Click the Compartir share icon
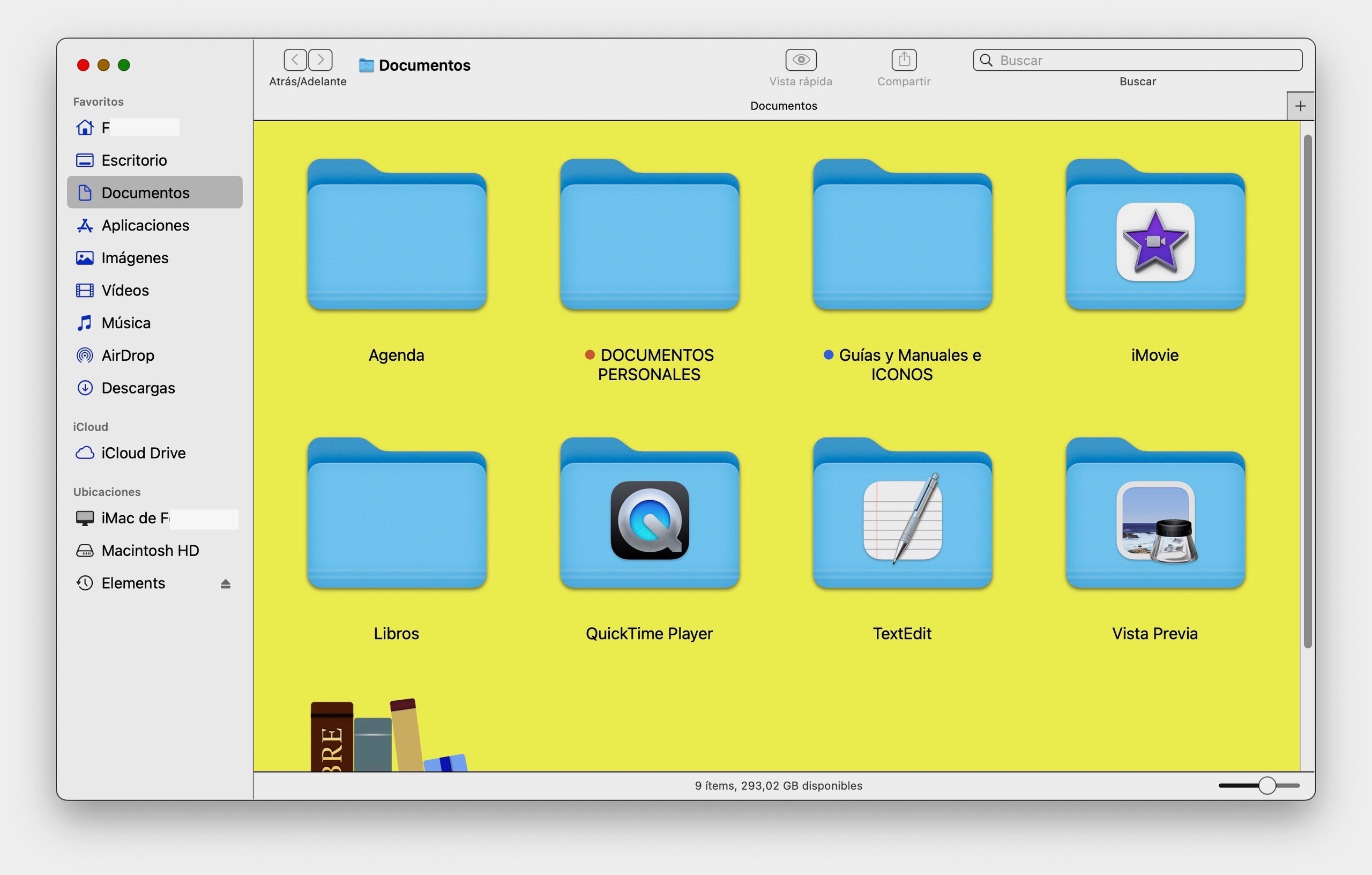The image size is (1372, 875). tap(904, 60)
